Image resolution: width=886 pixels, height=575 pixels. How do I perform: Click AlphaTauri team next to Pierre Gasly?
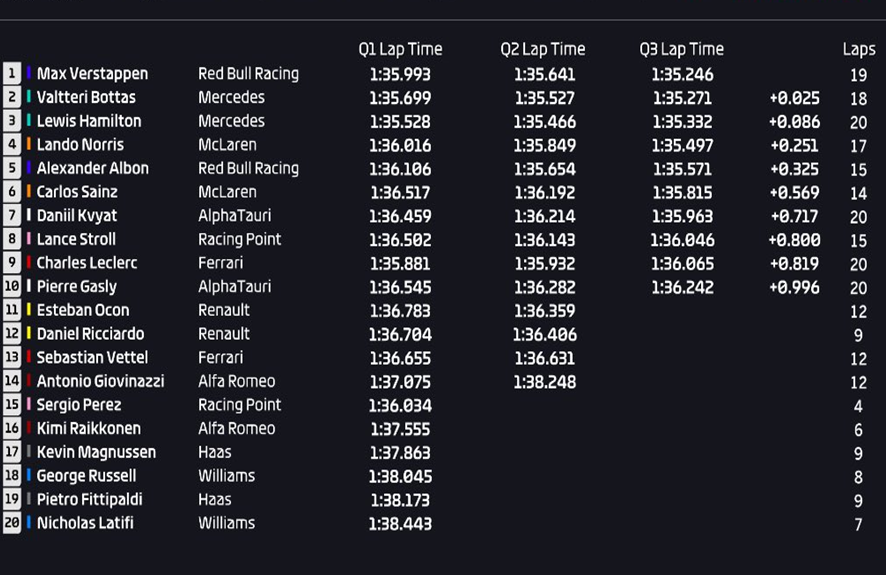pyautogui.click(x=234, y=287)
